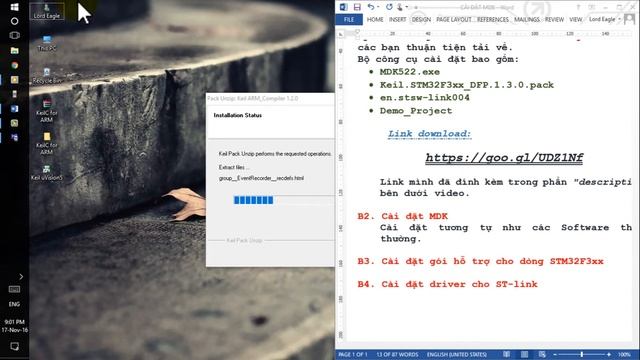
Task: Click the 'Link download:' text
Action: 429,133
